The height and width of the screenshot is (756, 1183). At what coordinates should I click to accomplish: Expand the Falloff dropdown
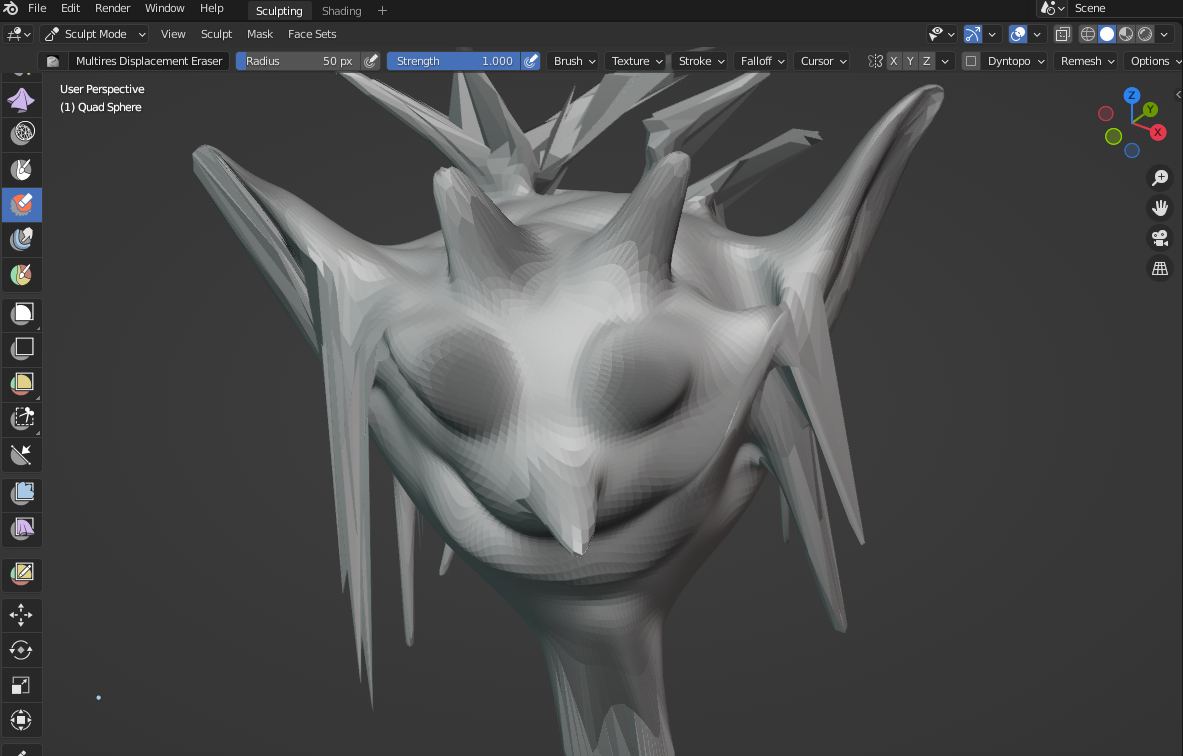click(x=763, y=61)
